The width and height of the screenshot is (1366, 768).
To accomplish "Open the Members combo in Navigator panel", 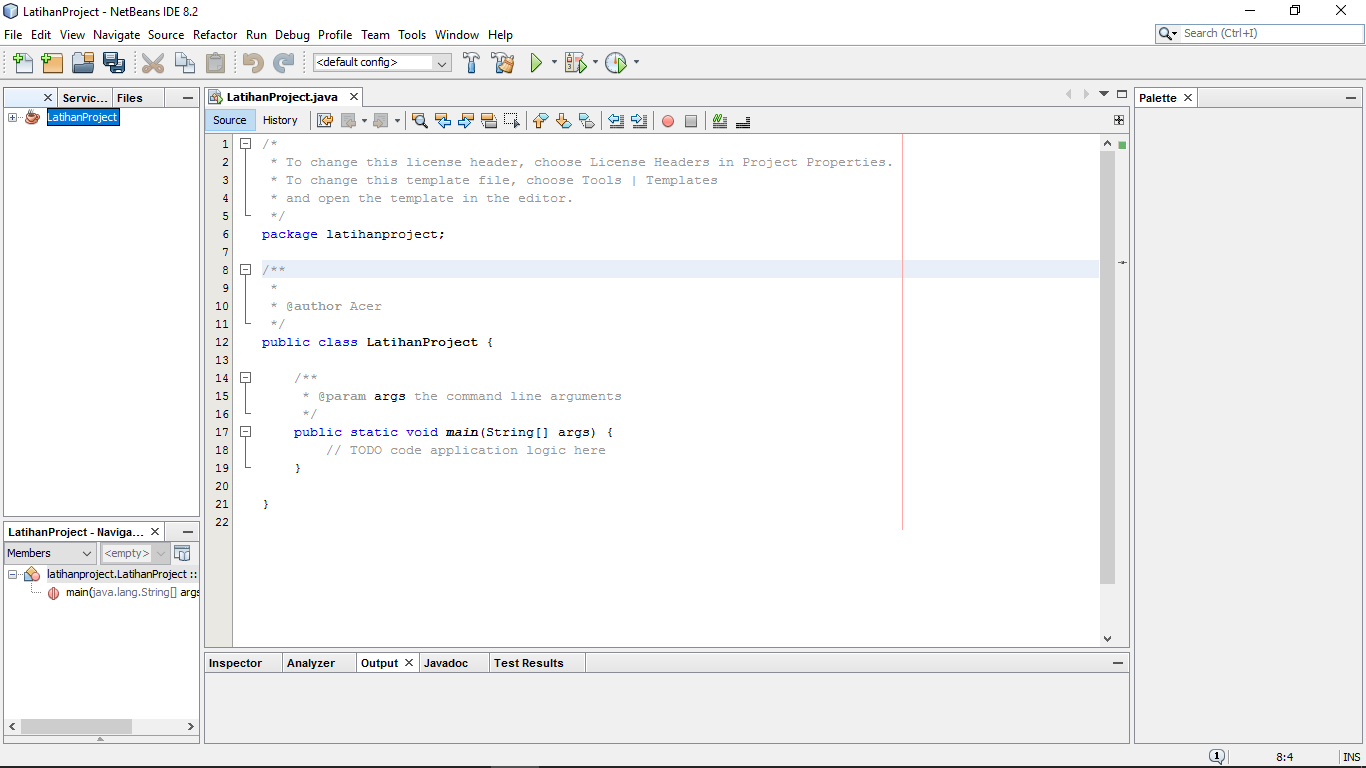I will (x=48, y=553).
